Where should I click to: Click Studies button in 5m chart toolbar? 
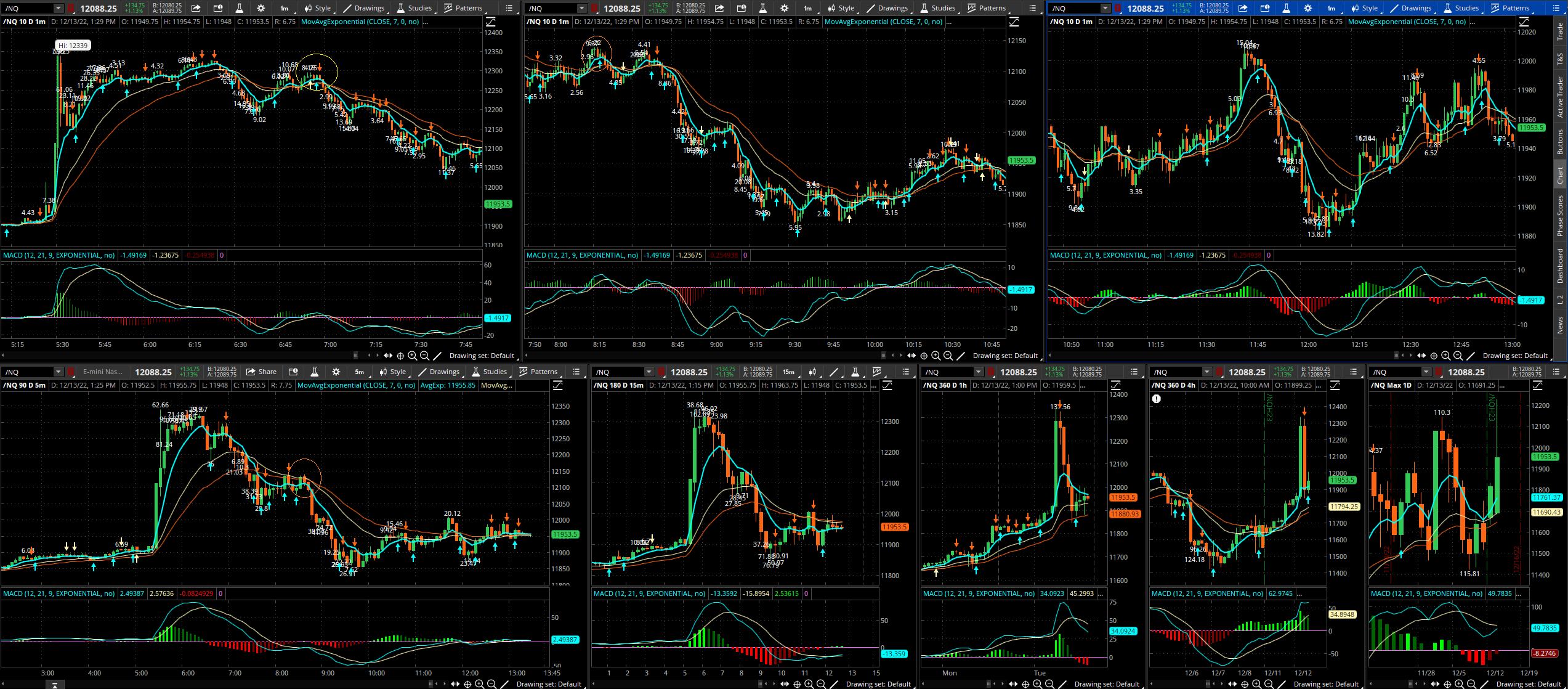(x=490, y=372)
